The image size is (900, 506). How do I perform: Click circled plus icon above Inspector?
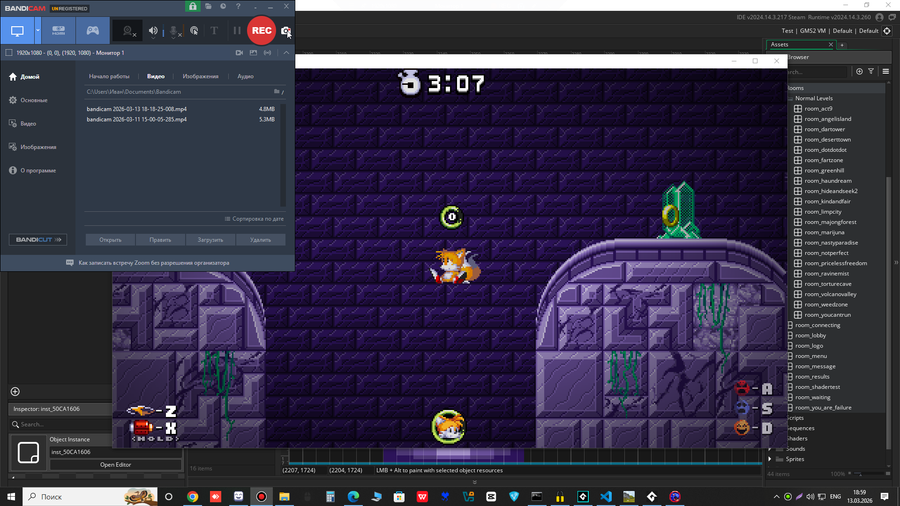pyautogui.click(x=15, y=392)
